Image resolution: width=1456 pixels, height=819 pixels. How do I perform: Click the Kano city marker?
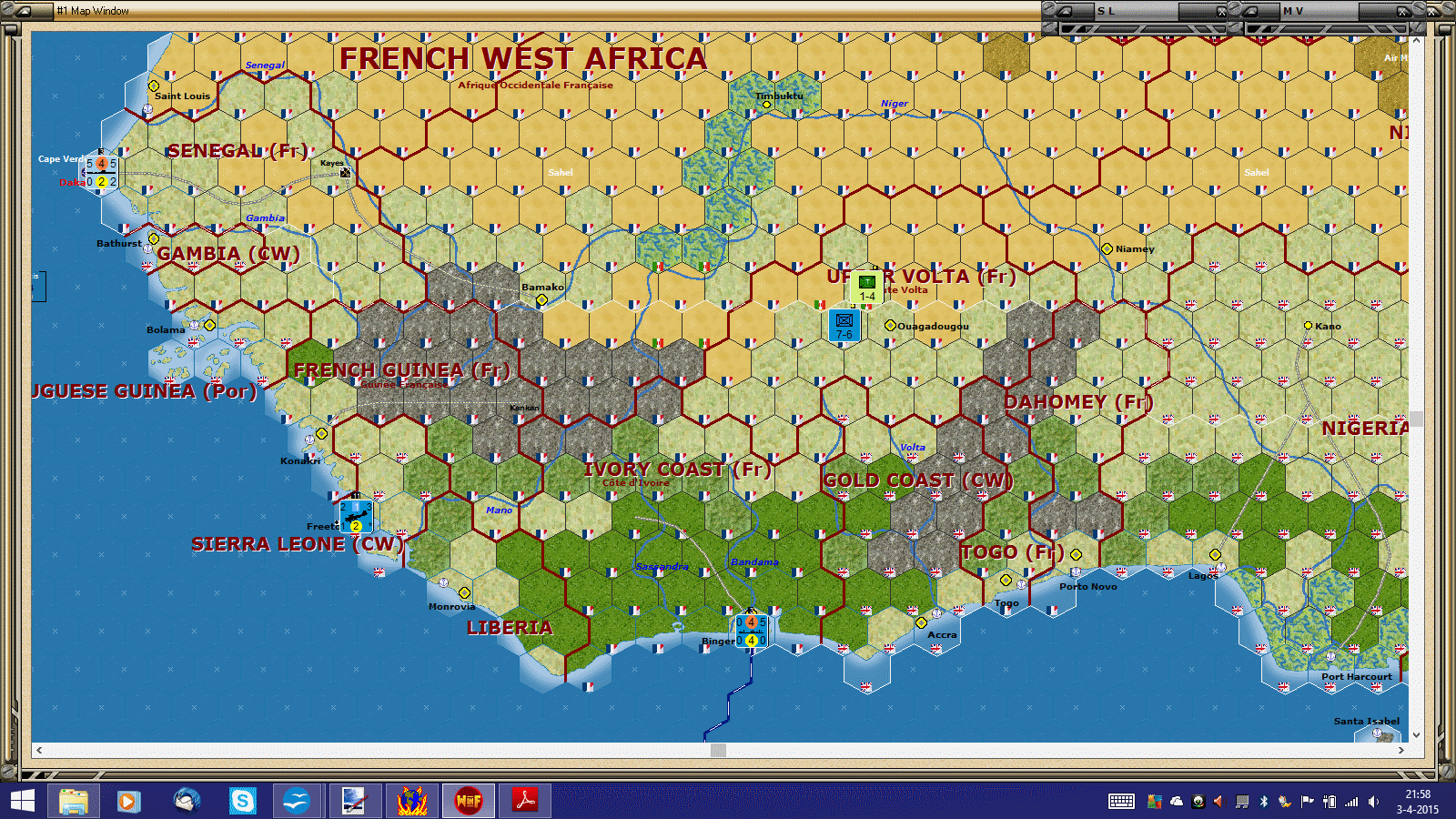[1308, 325]
